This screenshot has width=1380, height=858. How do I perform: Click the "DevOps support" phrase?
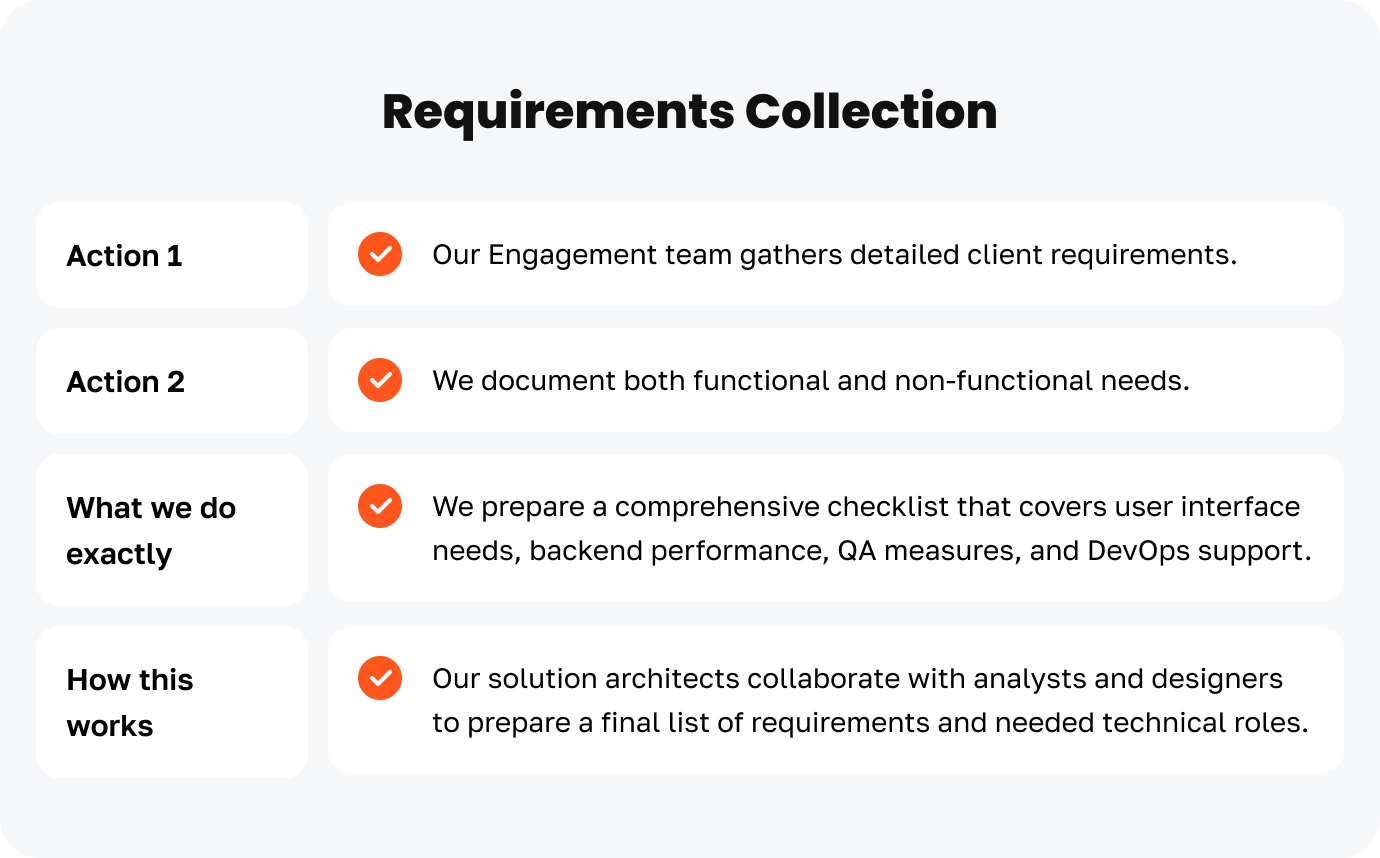1198,552
